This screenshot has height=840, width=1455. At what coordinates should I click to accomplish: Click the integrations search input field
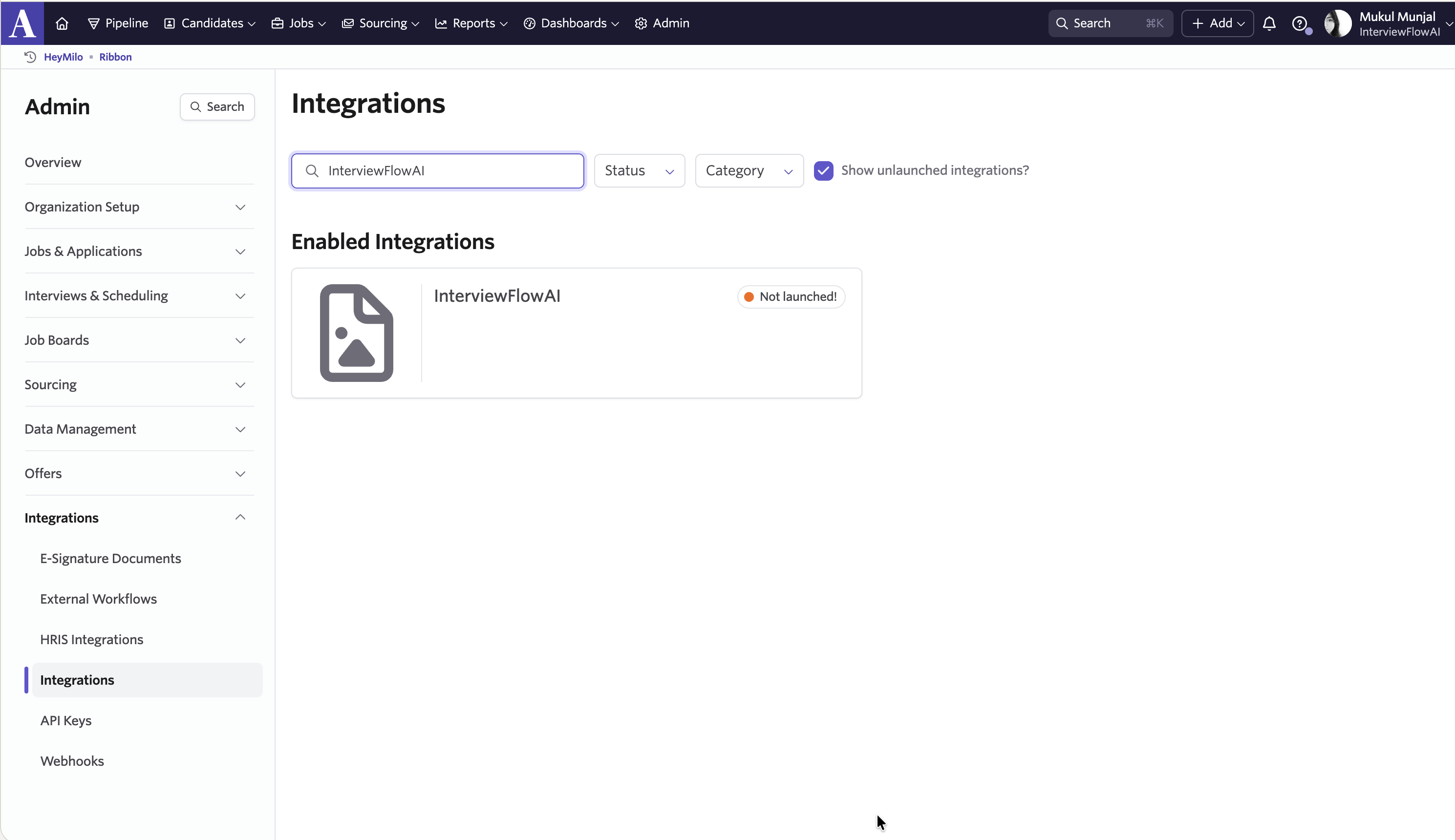437,171
